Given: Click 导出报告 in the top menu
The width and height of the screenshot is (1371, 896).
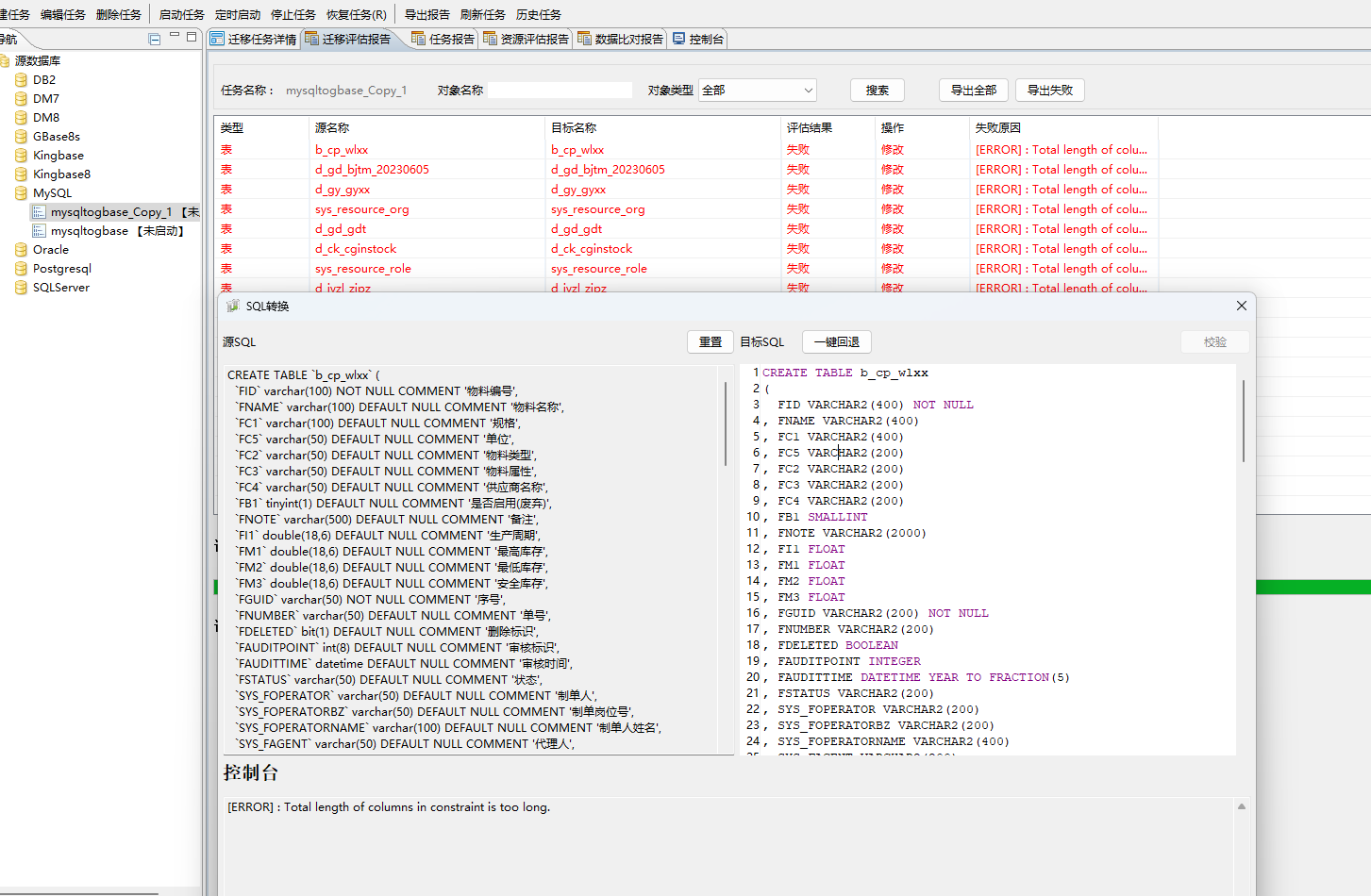Looking at the screenshot, I should (427, 14).
